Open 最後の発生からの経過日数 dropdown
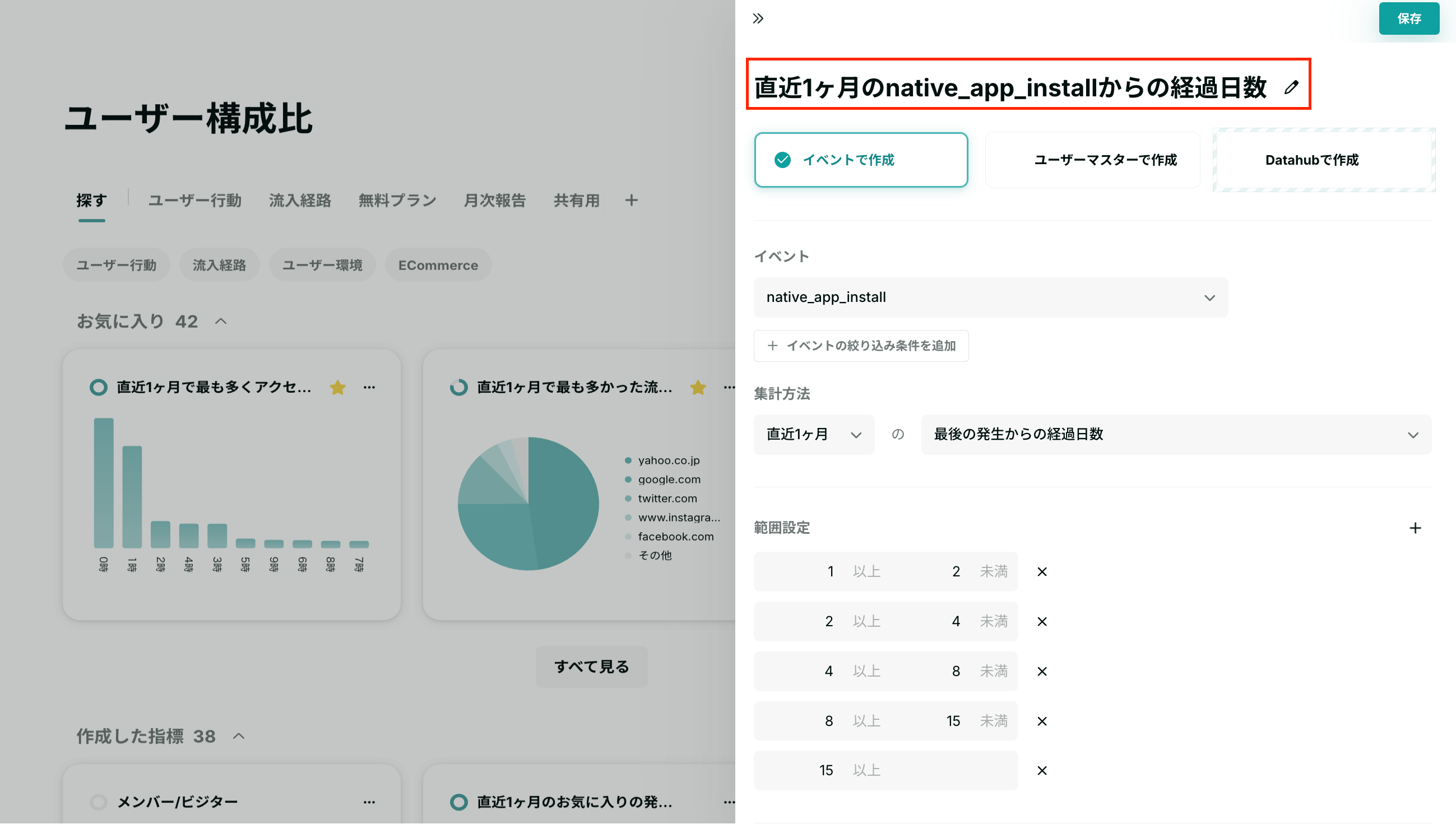This screenshot has width=1456, height=838. (1176, 435)
